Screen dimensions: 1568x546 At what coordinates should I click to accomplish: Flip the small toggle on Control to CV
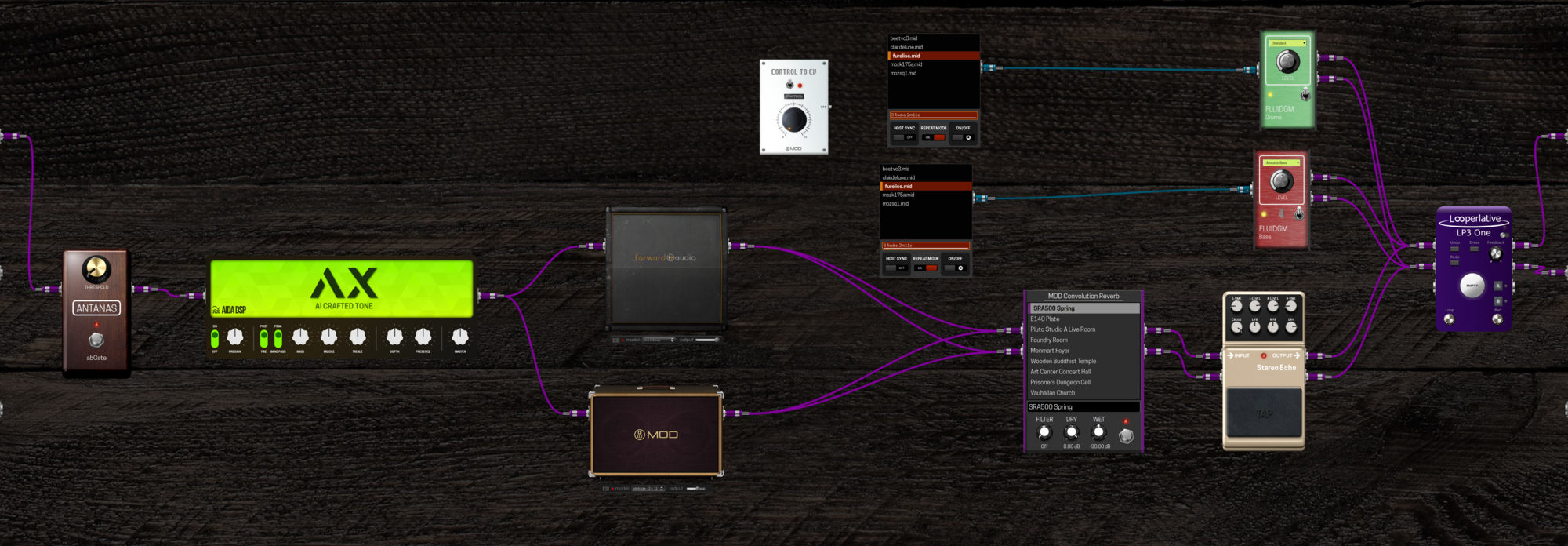[x=789, y=85]
